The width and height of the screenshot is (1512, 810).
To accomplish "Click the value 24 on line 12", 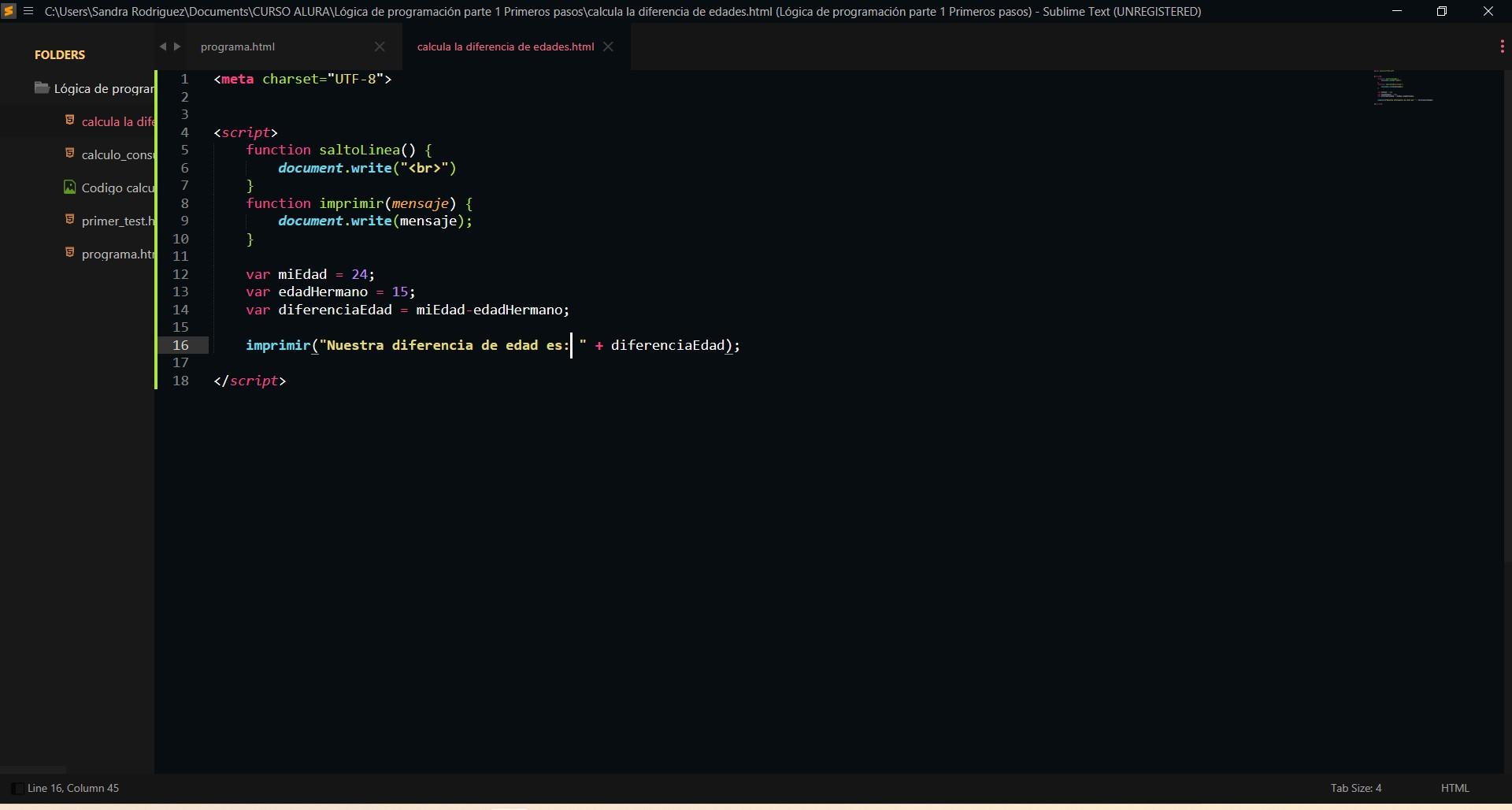I will point(359,274).
